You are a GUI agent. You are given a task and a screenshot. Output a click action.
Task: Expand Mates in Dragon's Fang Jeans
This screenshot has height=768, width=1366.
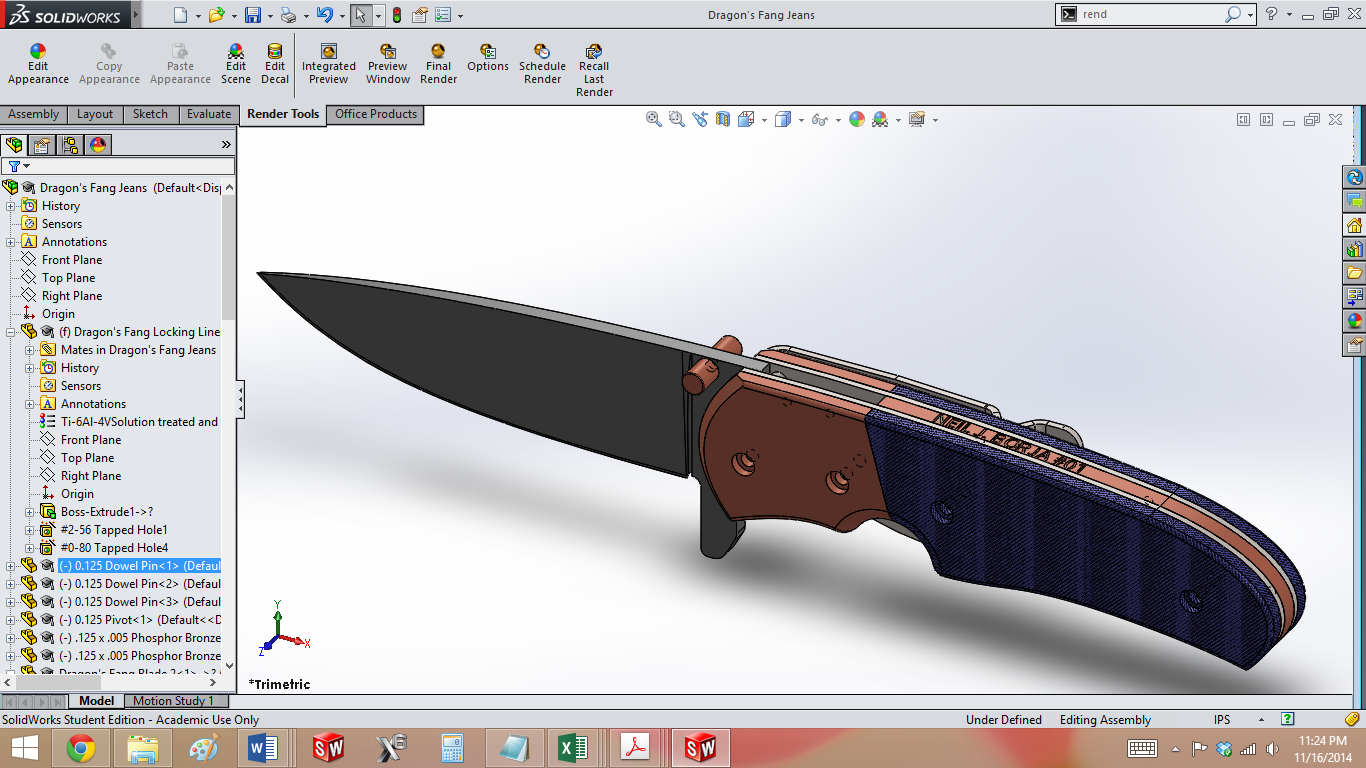30,350
